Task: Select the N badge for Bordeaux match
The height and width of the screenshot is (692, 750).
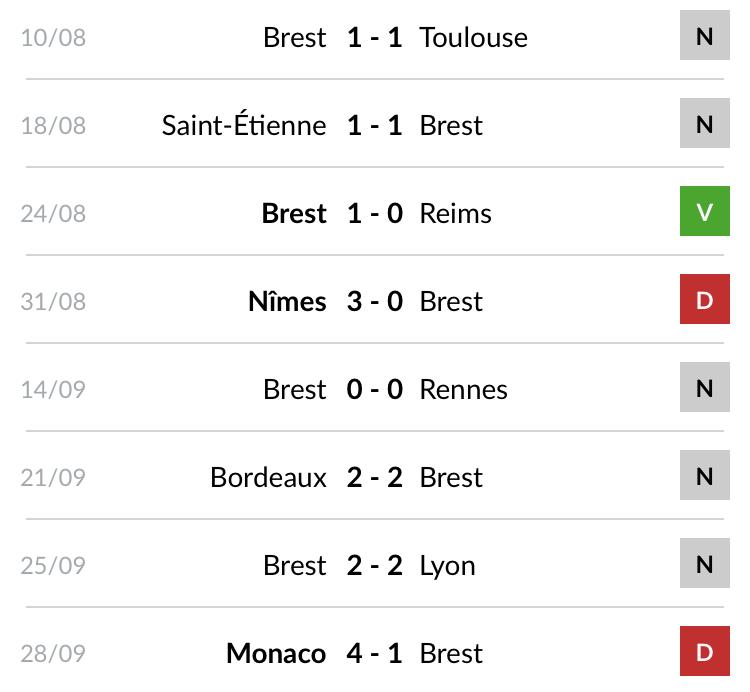Action: point(705,475)
